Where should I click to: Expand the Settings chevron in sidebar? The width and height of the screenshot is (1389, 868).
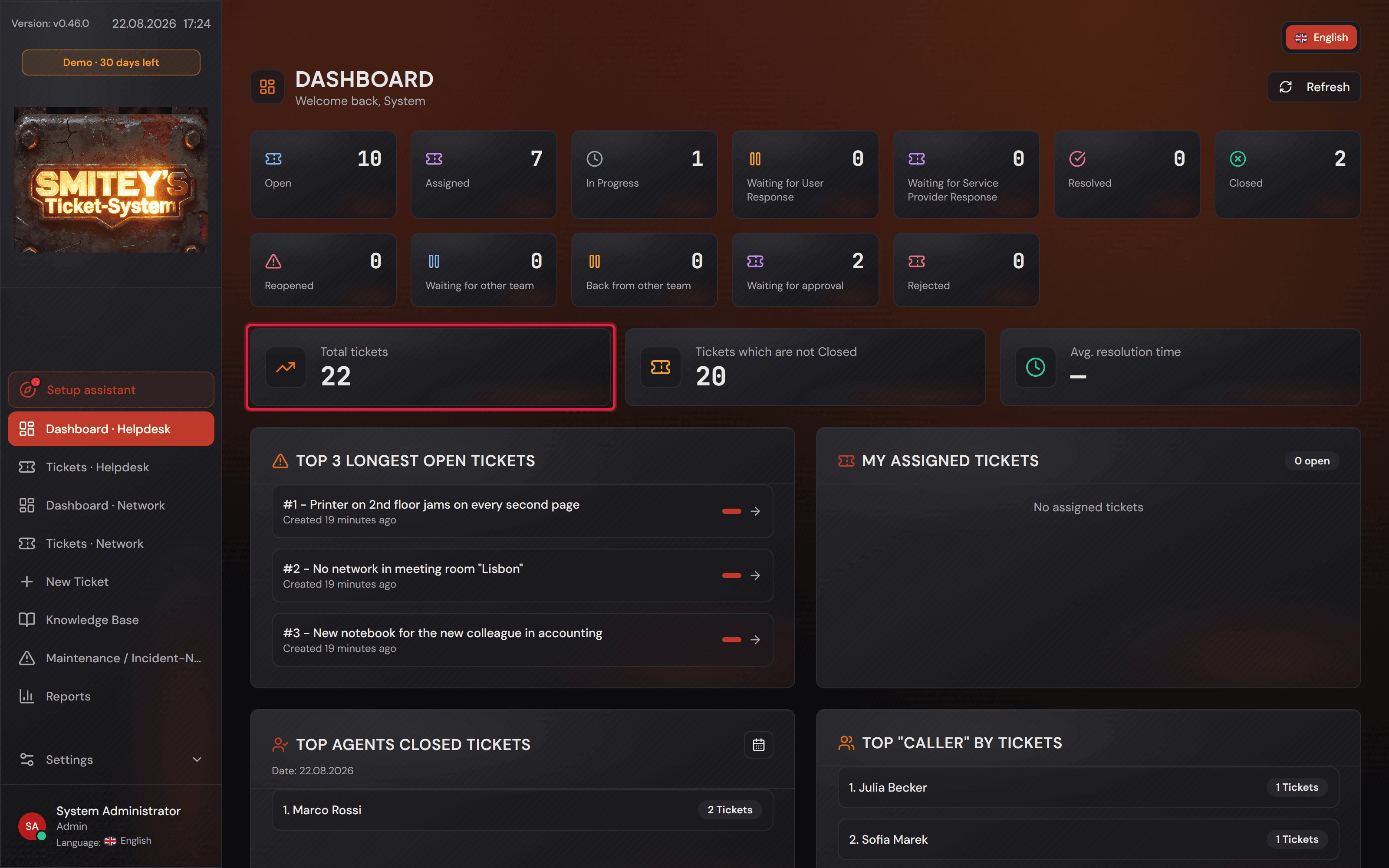pyautogui.click(x=197, y=759)
